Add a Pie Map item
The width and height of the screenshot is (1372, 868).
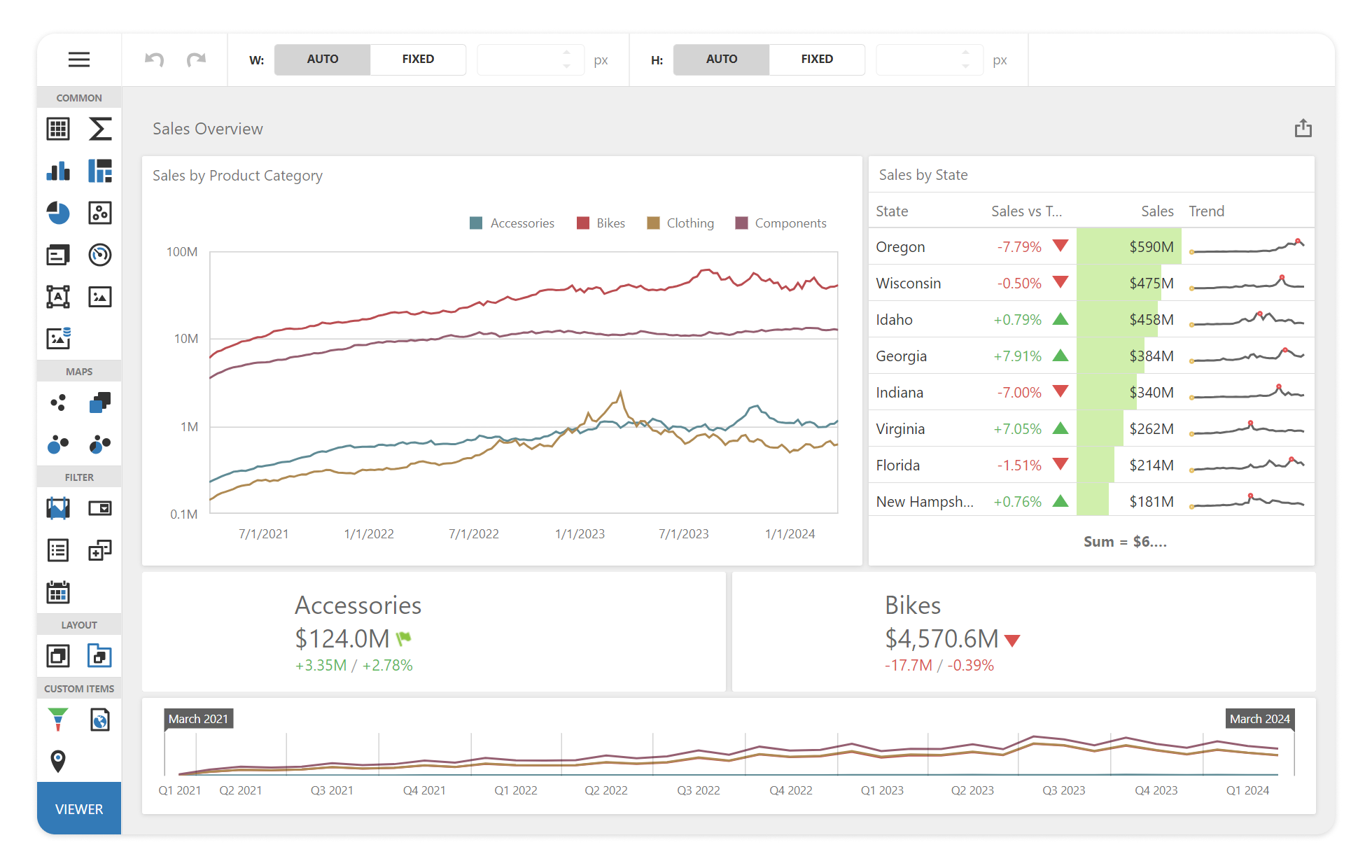click(x=100, y=444)
